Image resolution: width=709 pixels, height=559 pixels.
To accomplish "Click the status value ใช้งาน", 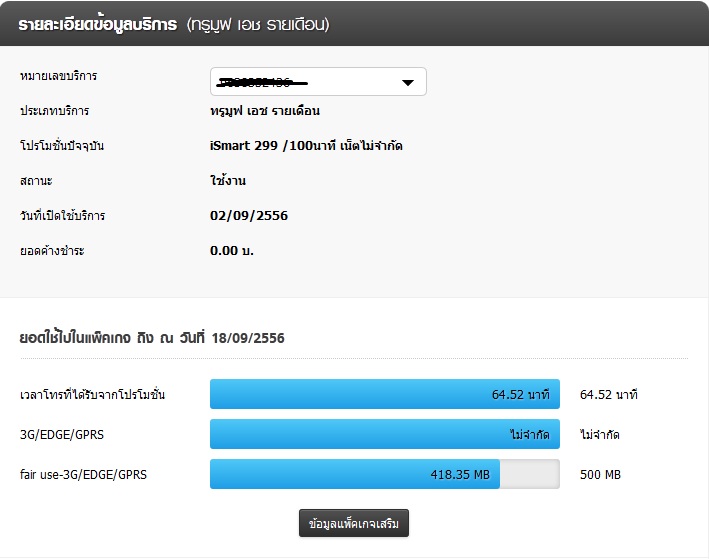I will click(228, 180).
